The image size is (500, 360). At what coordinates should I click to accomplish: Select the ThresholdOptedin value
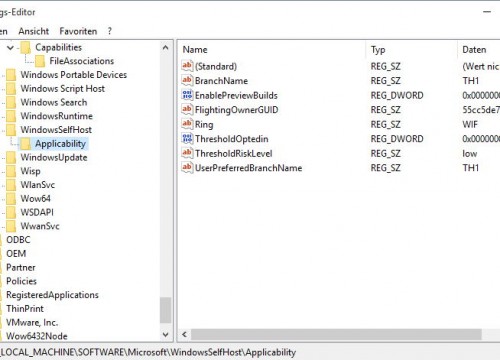pyautogui.click(x=232, y=139)
